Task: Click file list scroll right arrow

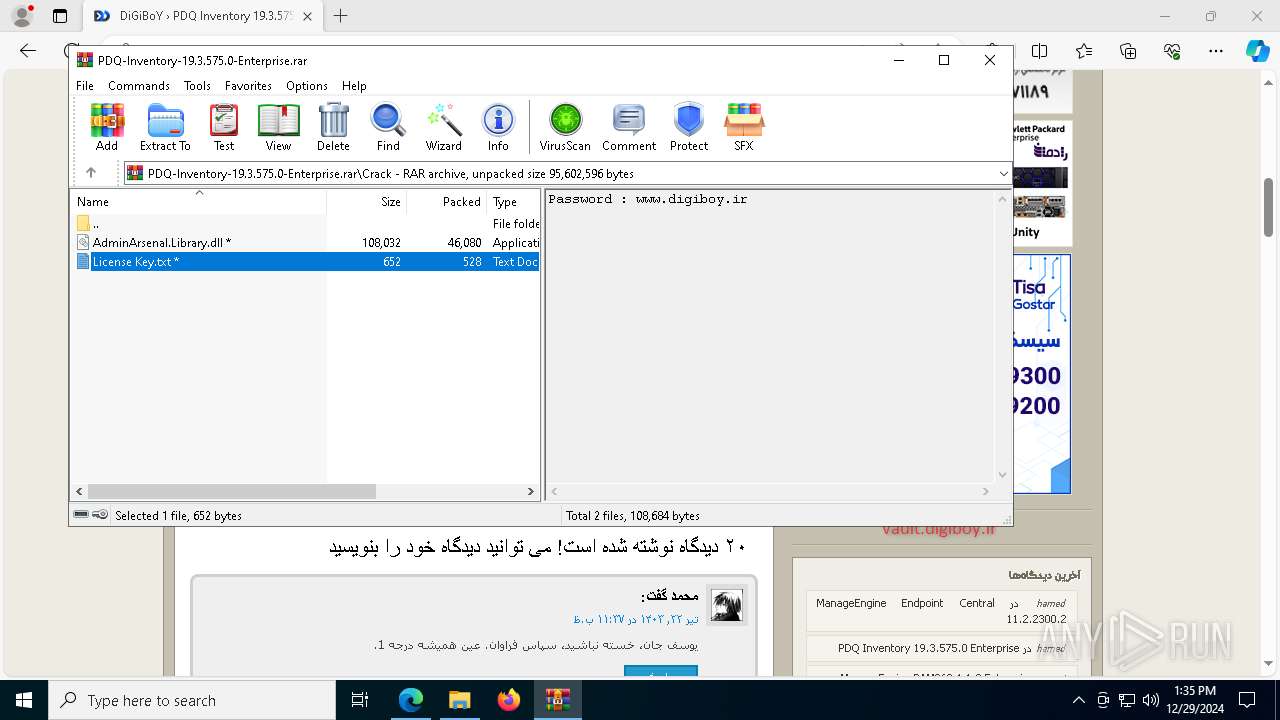Action: click(531, 492)
